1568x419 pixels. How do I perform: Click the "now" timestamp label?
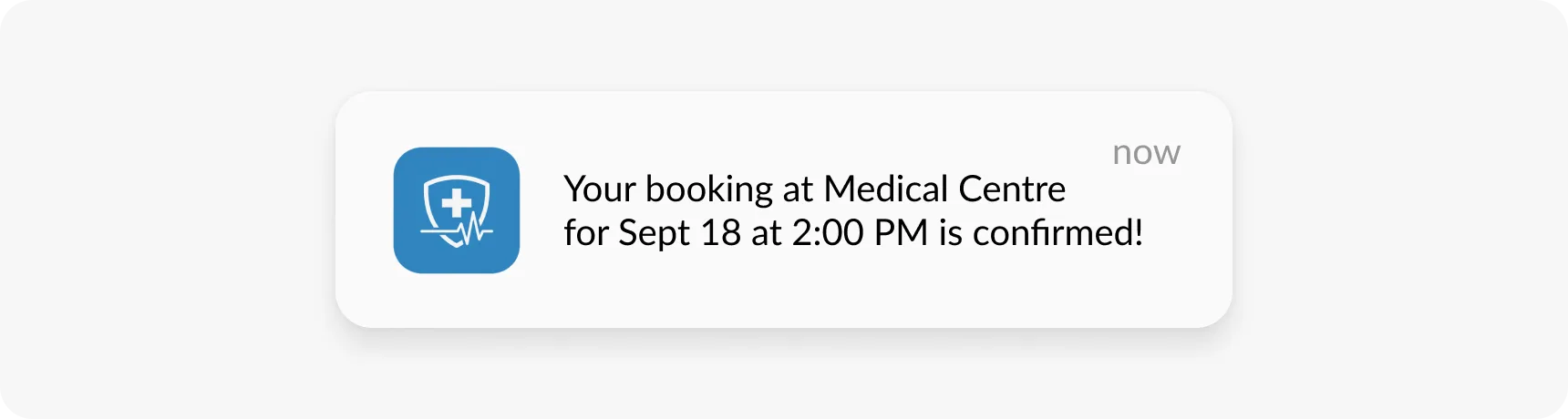(x=1146, y=153)
